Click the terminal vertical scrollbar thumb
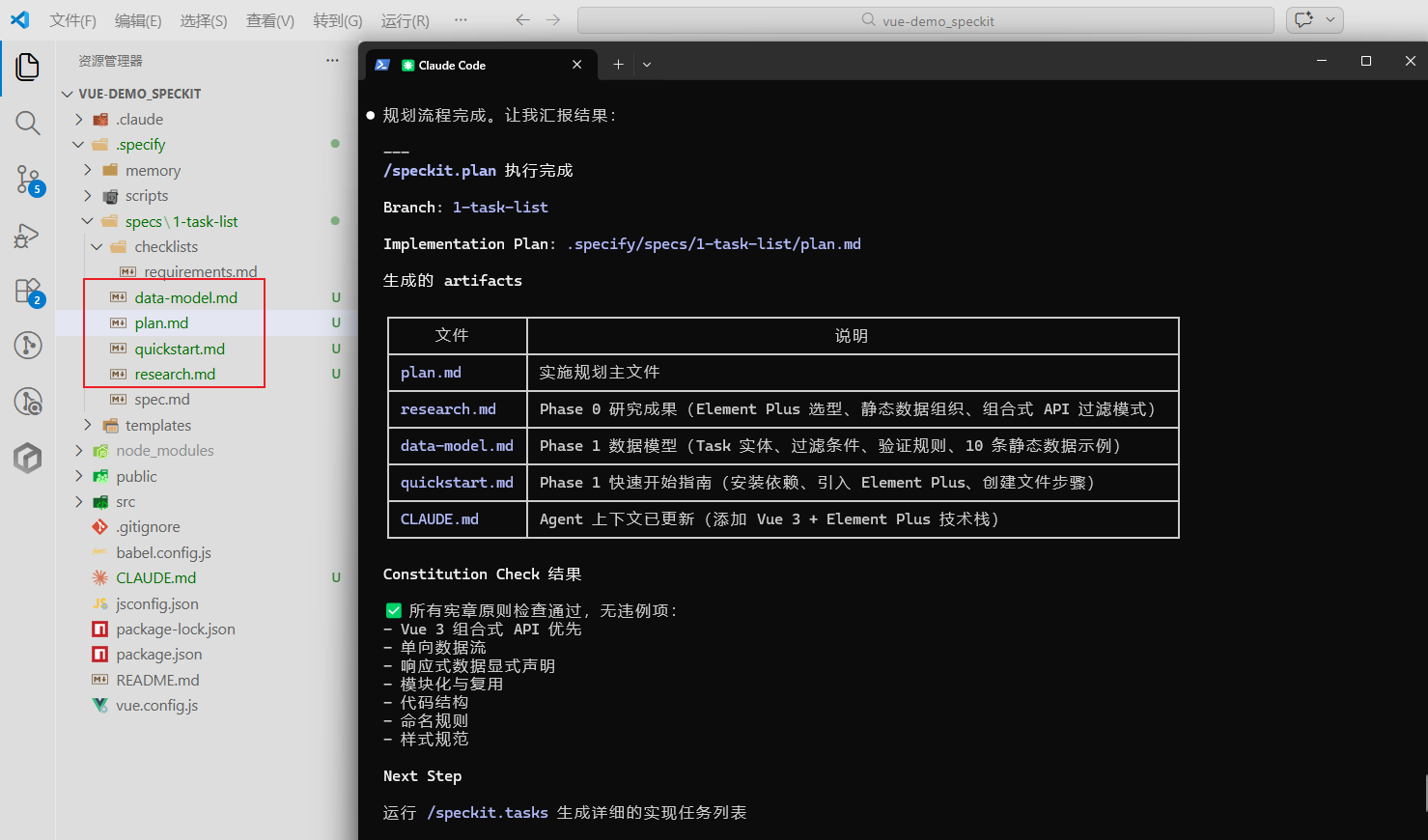The width and height of the screenshot is (1428, 840). (1425, 794)
